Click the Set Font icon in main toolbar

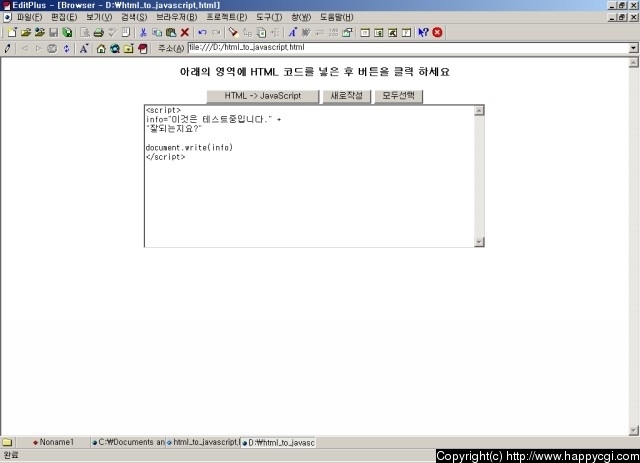pyautogui.click(x=293, y=32)
